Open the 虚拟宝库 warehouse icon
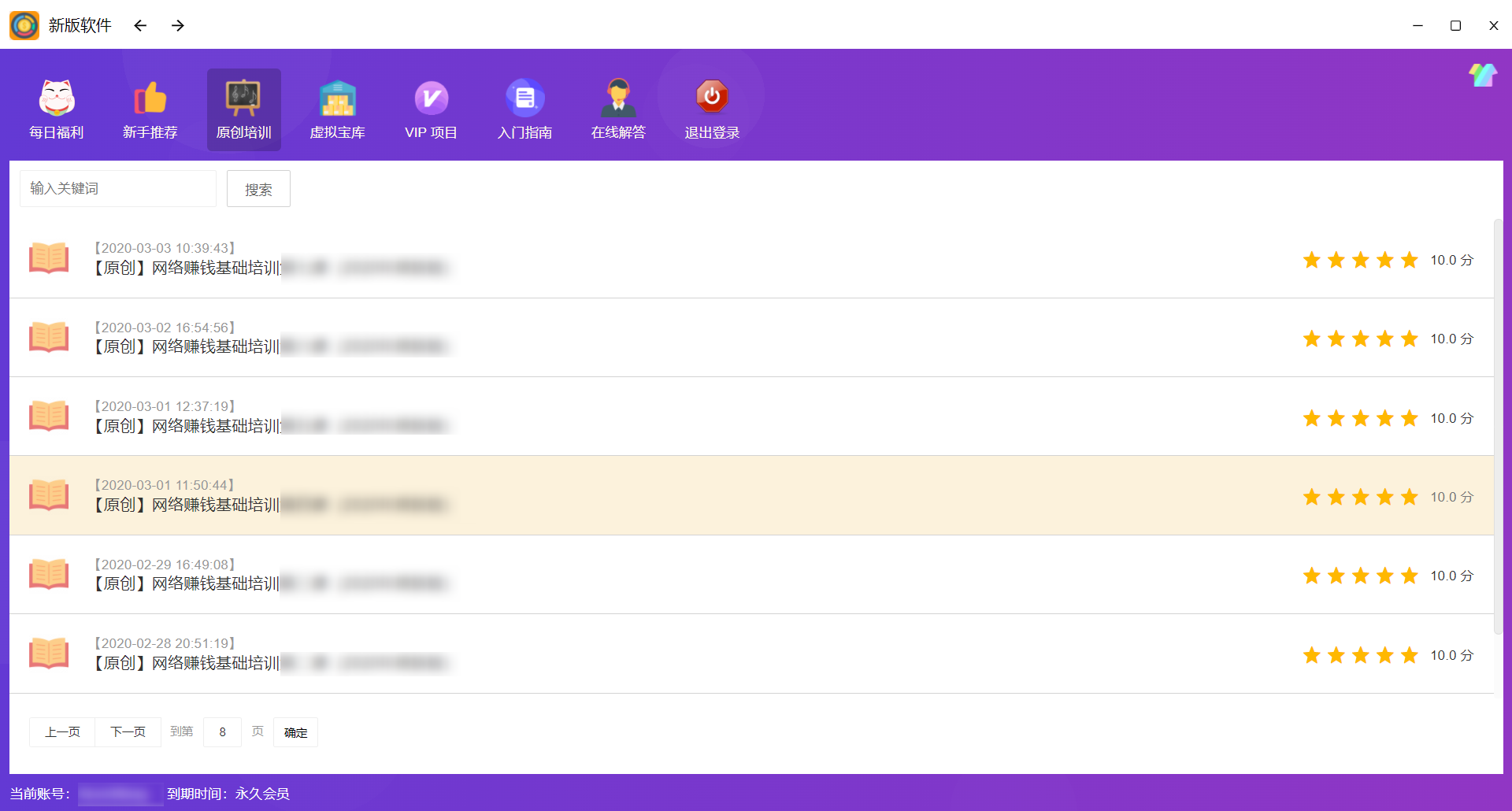The height and width of the screenshot is (811, 1512). 337,98
